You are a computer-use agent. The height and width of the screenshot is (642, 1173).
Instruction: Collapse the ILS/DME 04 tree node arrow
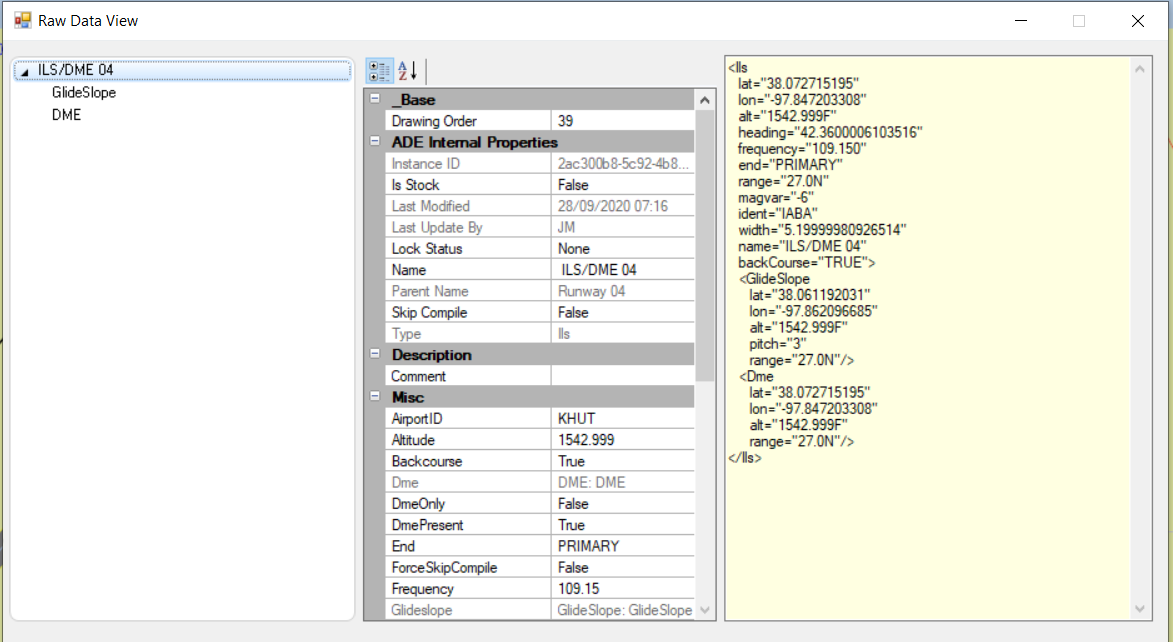point(24,71)
